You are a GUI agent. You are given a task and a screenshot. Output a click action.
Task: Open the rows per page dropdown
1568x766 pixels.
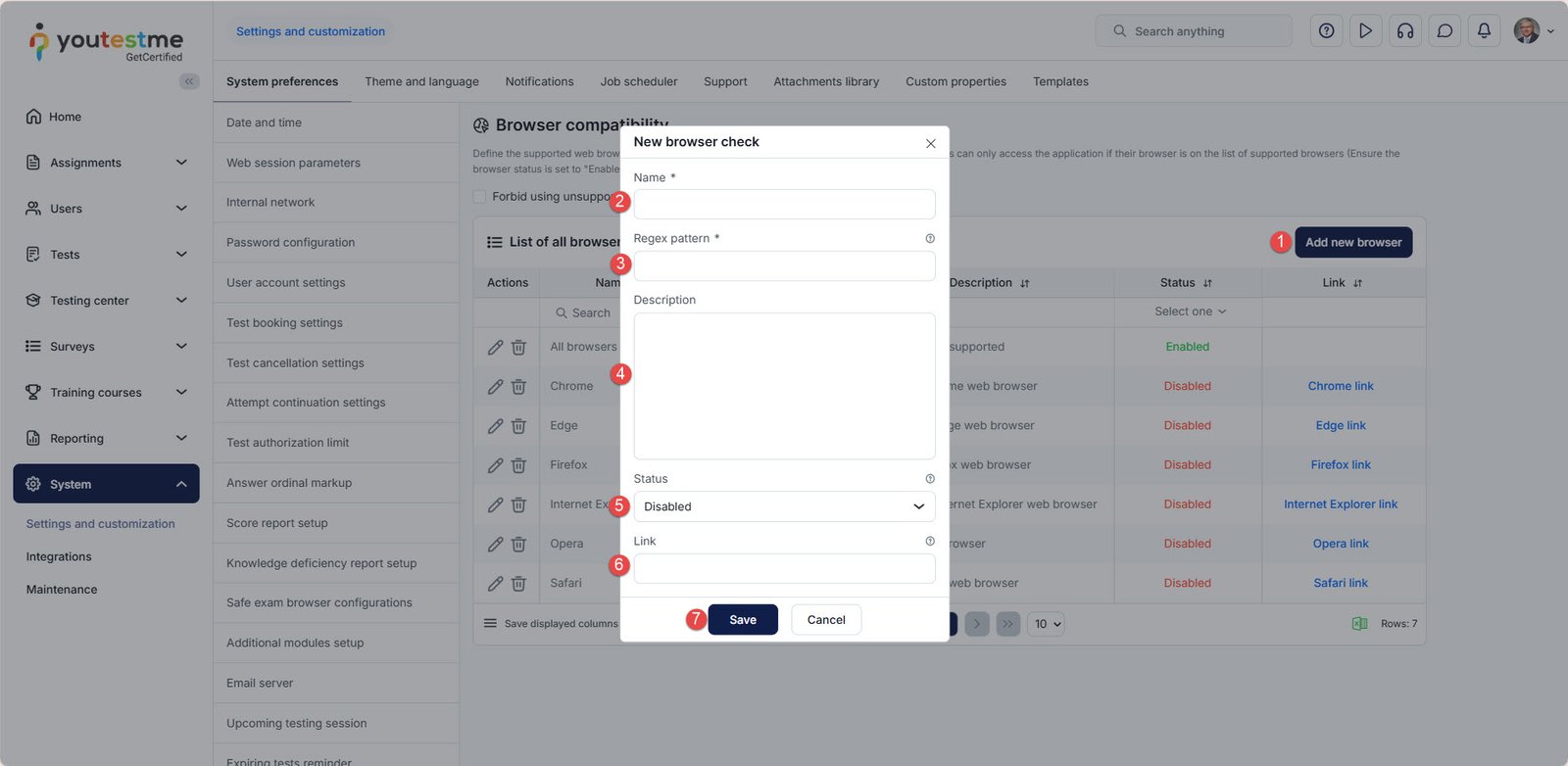click(x=1046, y=624)
